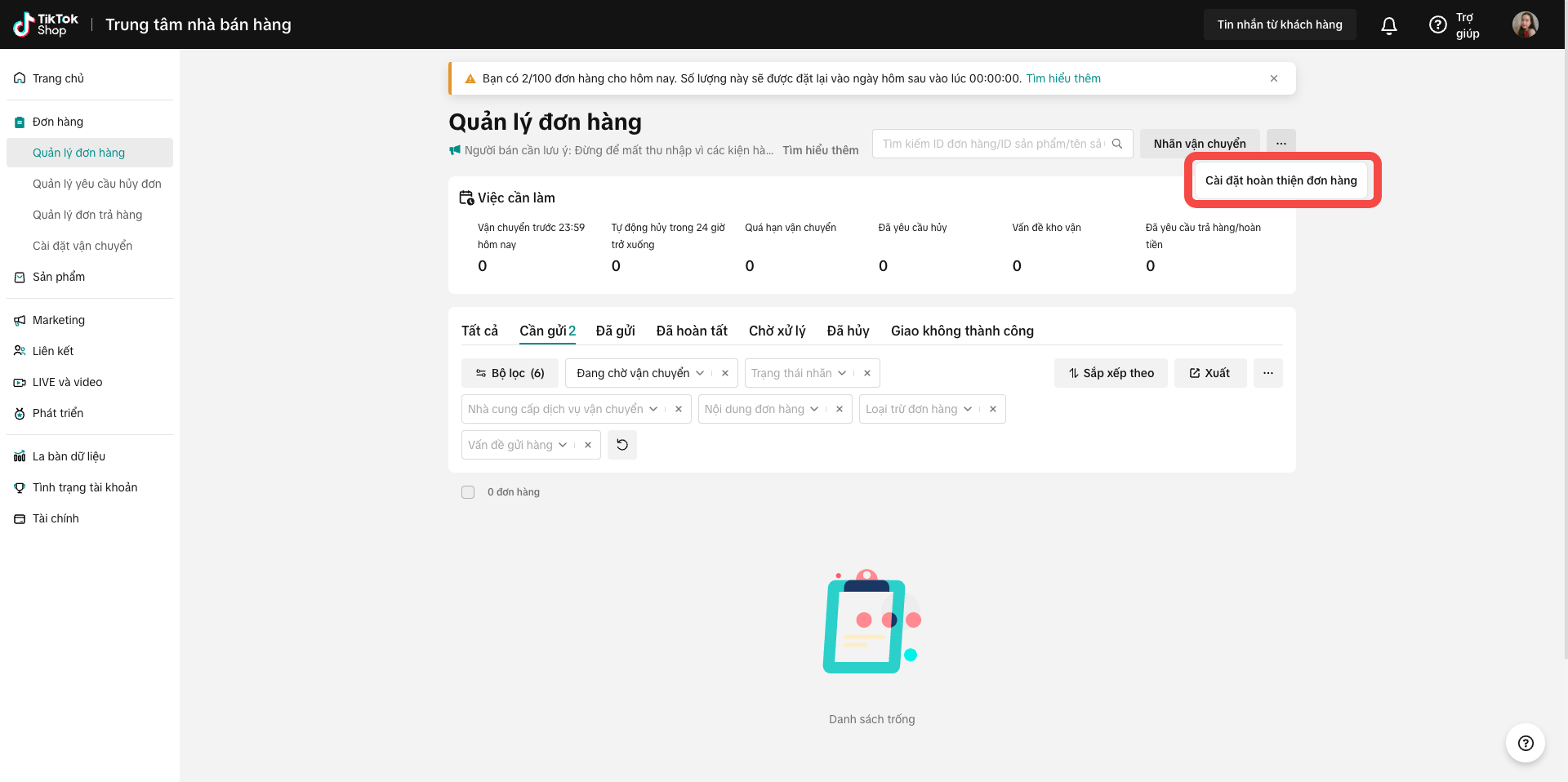
Task: Open the Tìm hiểu thêm link in the banner
Action: coord(1062,78)
